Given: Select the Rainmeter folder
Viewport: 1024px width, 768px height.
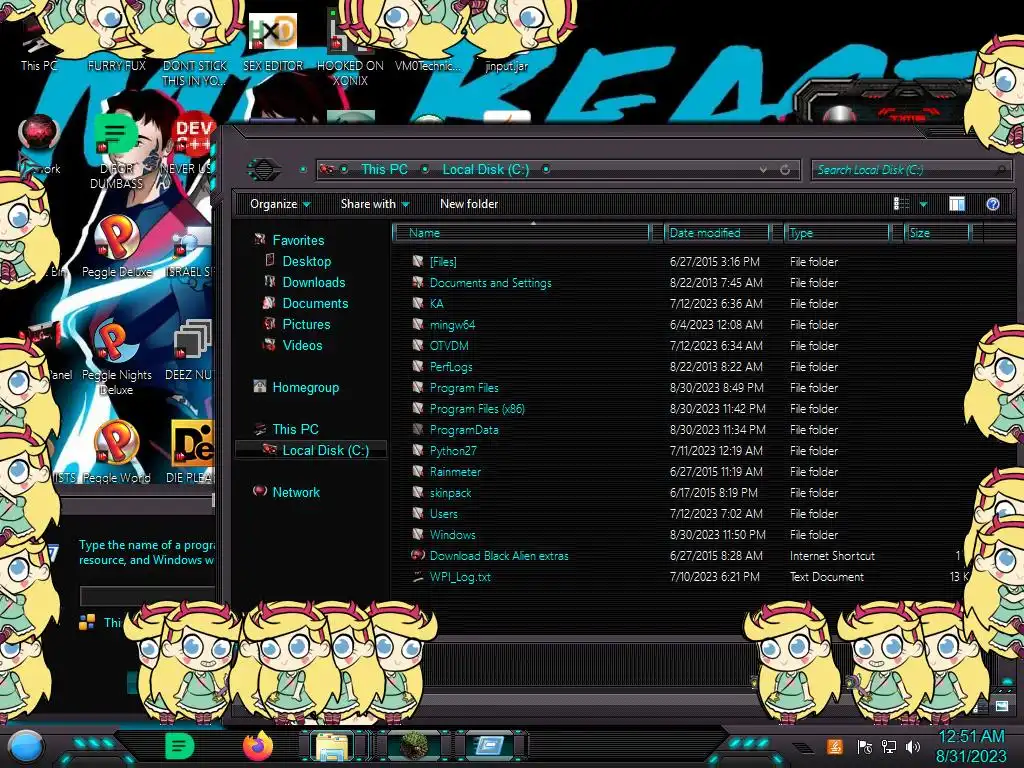Looking at the screenshot, I should tap(455, 472).
